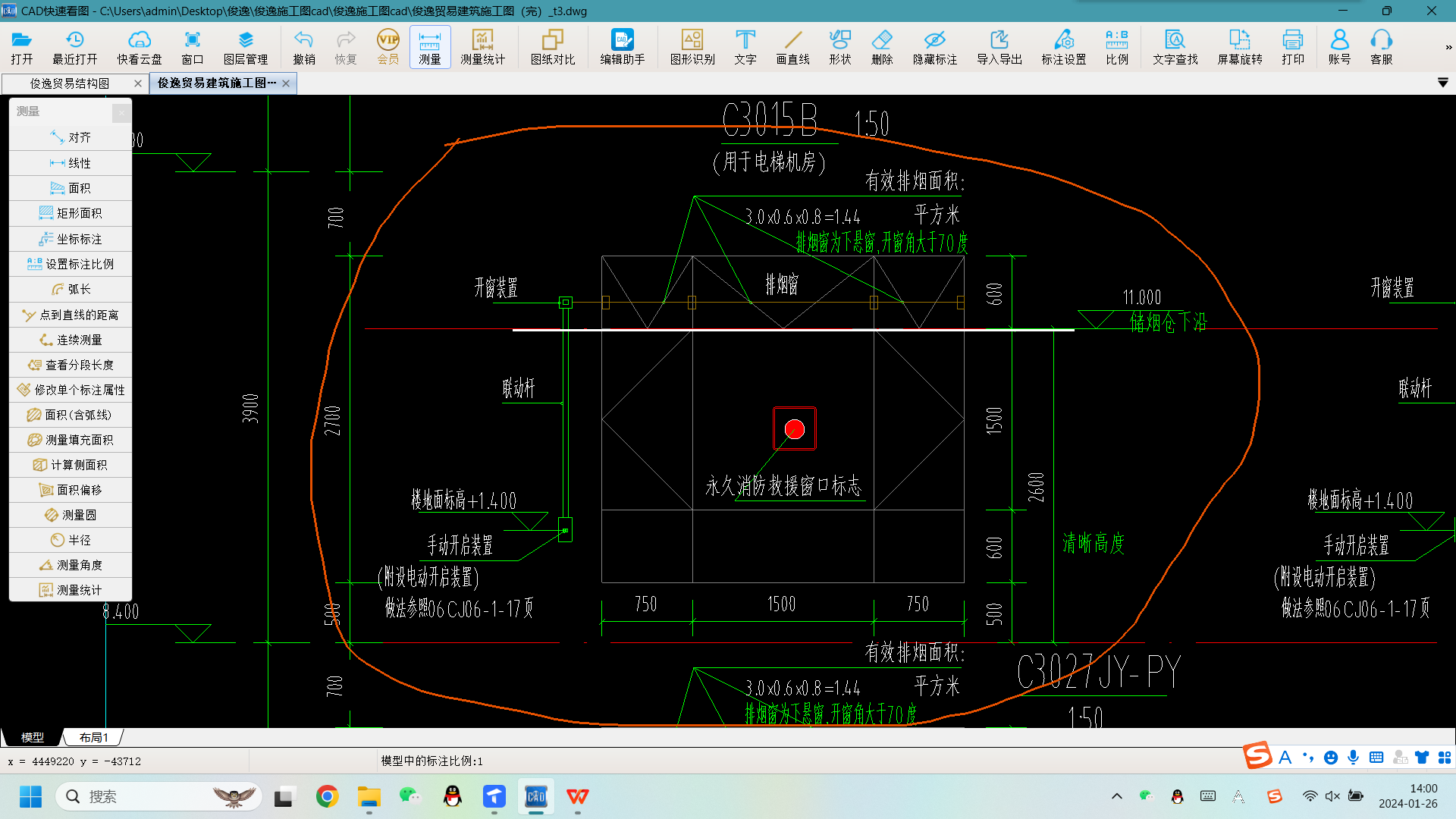This screenshot has width=1456, height=819.
Task: Close the 俊逸贸易建筑施工图 tab
Action: pyautogui.click(x=286, y=83)
